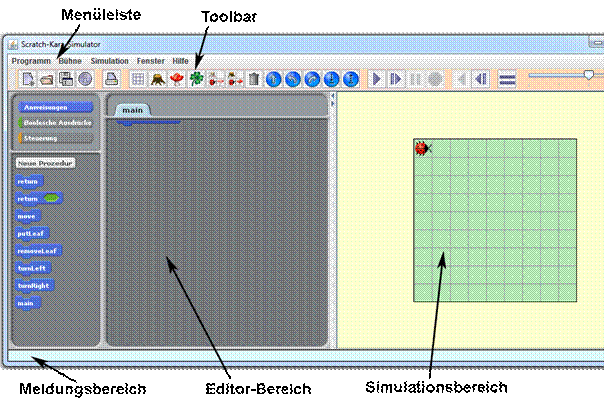The image size is (604, 402).
Task: Click the open folder icon
Action: [x=47, y=78]
